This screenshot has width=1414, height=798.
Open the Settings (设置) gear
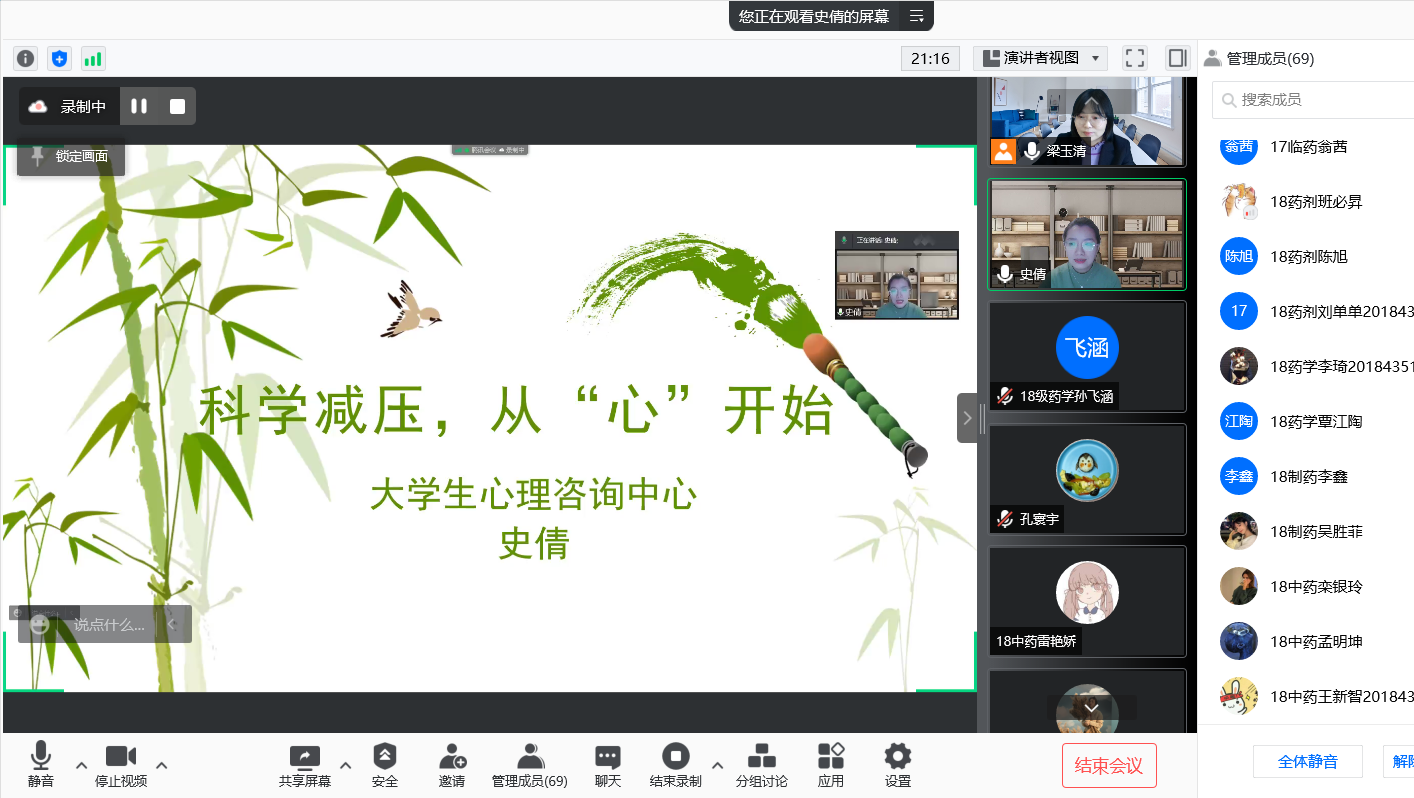click(897, 765)
